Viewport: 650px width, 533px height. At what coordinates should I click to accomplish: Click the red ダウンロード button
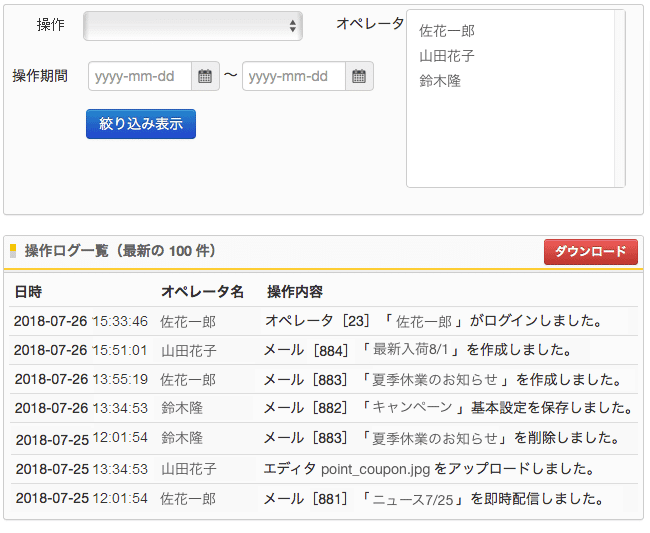590,252
